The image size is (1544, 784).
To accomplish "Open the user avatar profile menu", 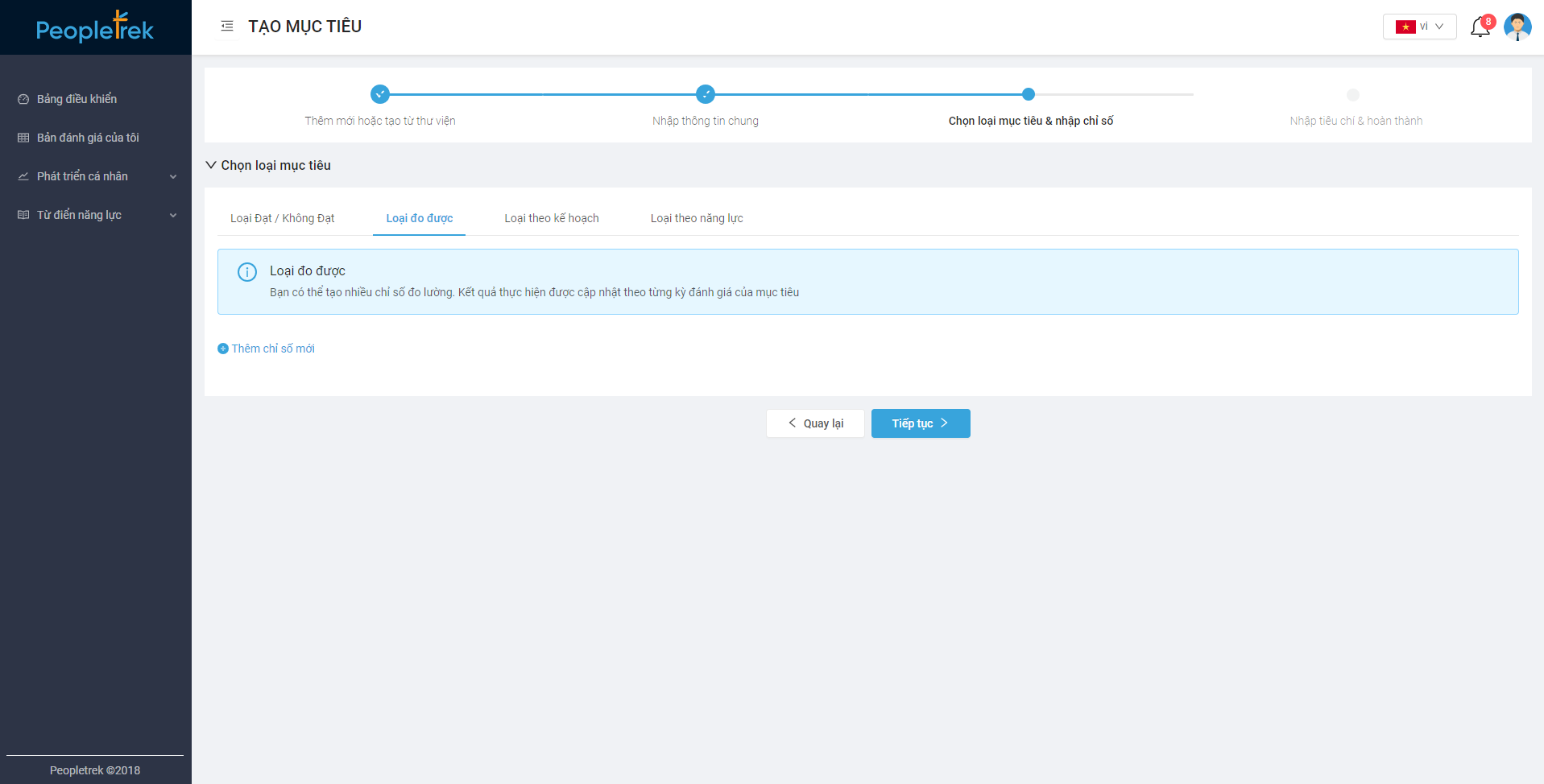I will point(1517,27).
